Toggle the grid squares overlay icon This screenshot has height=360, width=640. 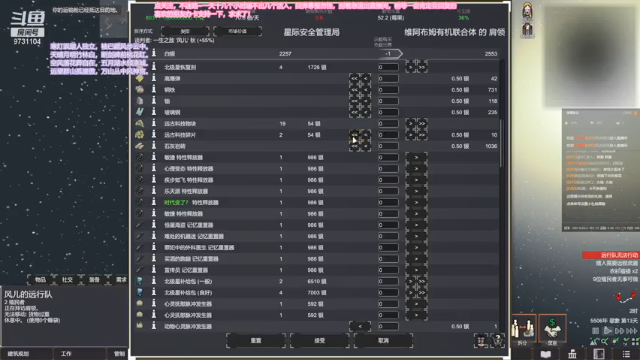[x=635, y=341]
